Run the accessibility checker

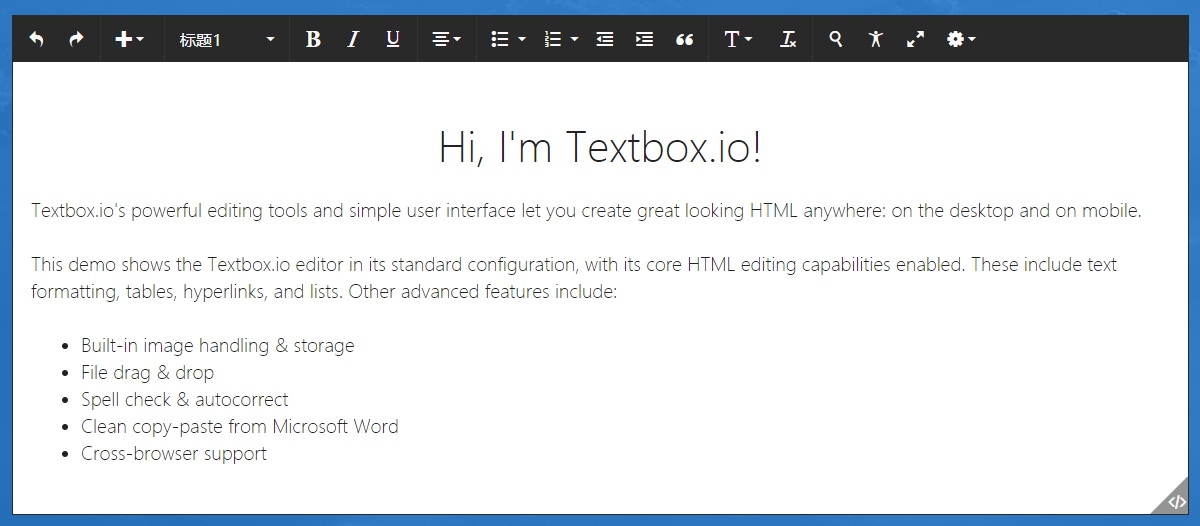click(x=875, y=39)
